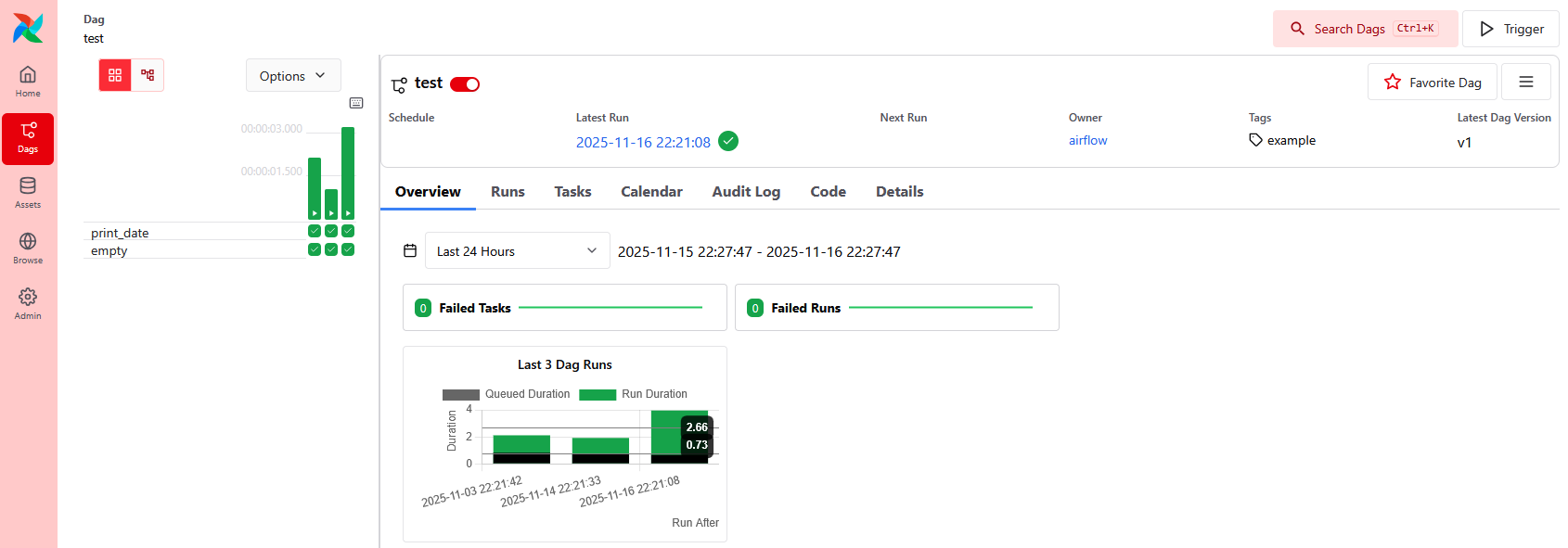Click the keyboard shortcuts icon
This screenshot has width=1568, height=548.
(356, 103)
